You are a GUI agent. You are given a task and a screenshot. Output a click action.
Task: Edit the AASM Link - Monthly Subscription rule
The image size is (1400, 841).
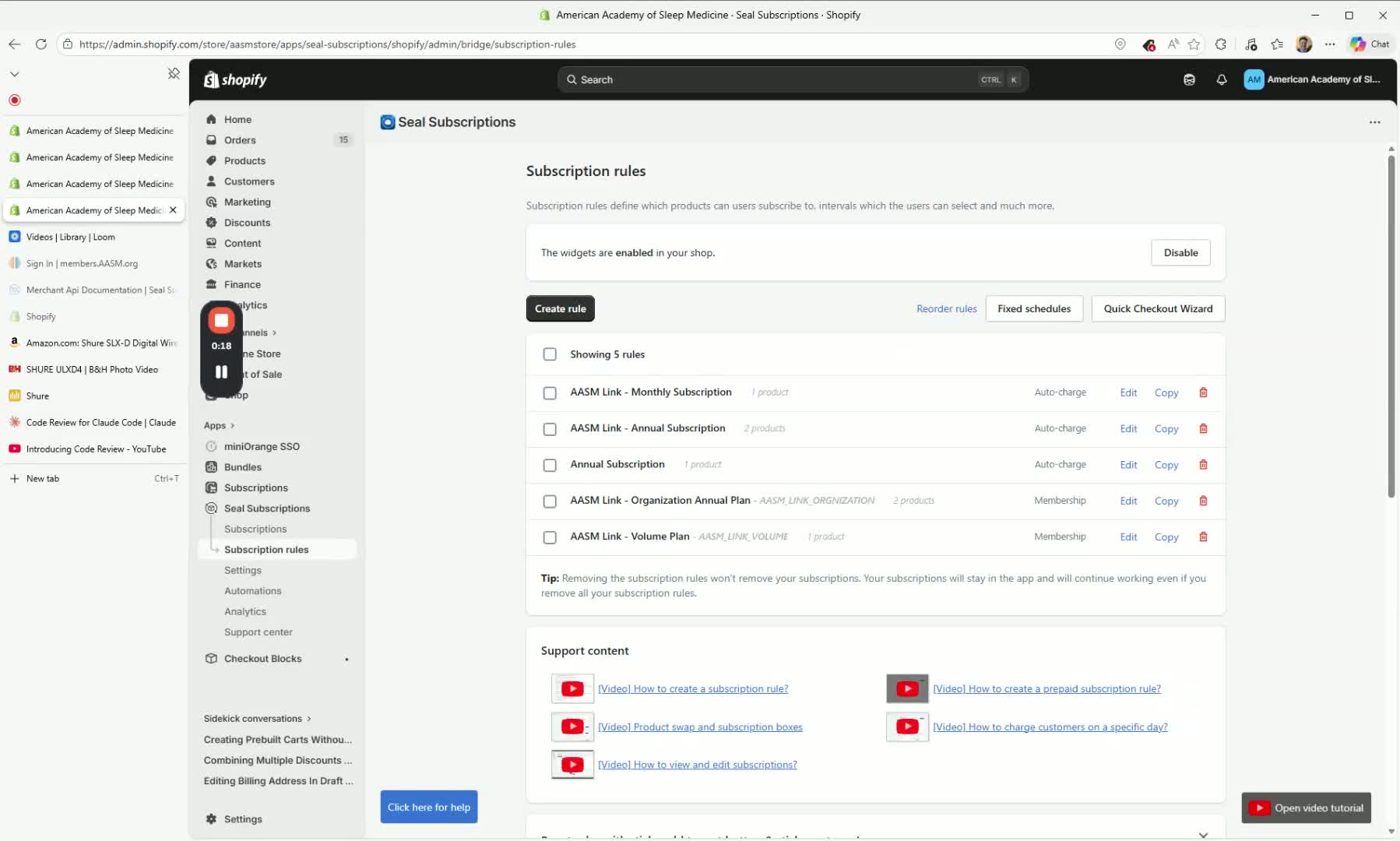(x=1128, y=392)
